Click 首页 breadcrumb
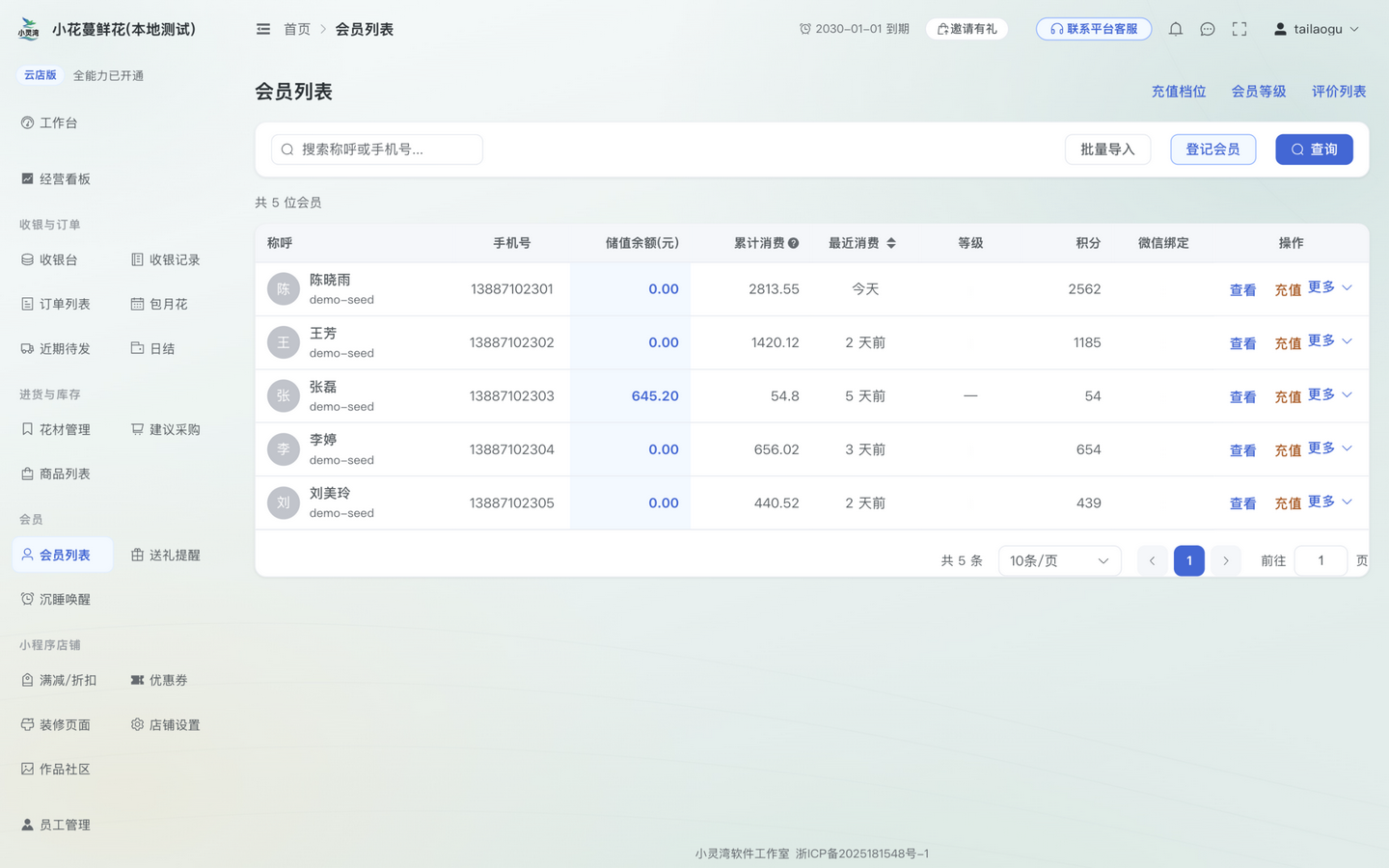 point(297,29)
